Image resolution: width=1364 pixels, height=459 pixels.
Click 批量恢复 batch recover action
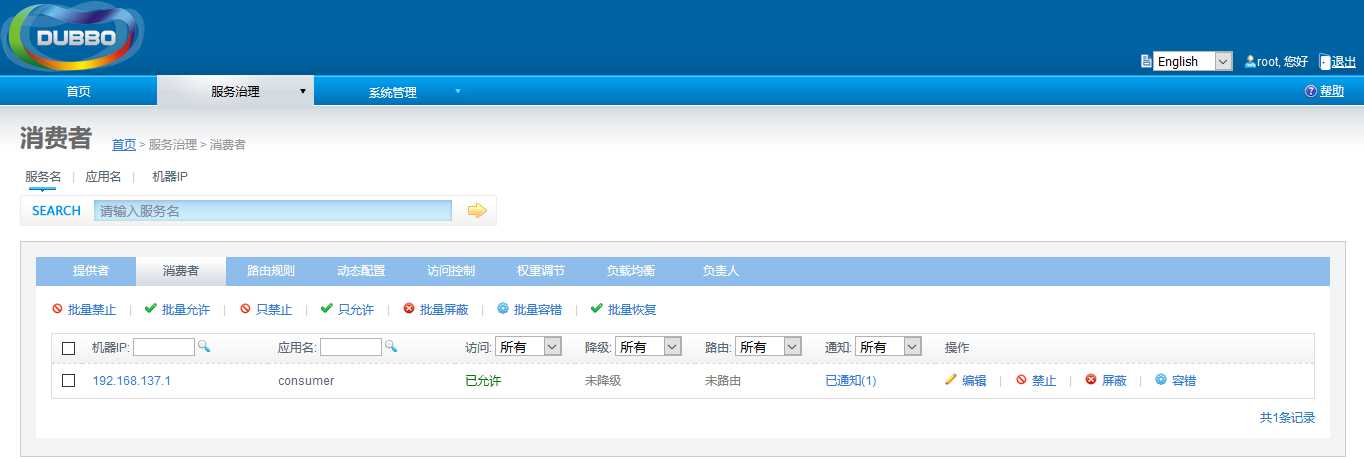(x=623, y=310)
